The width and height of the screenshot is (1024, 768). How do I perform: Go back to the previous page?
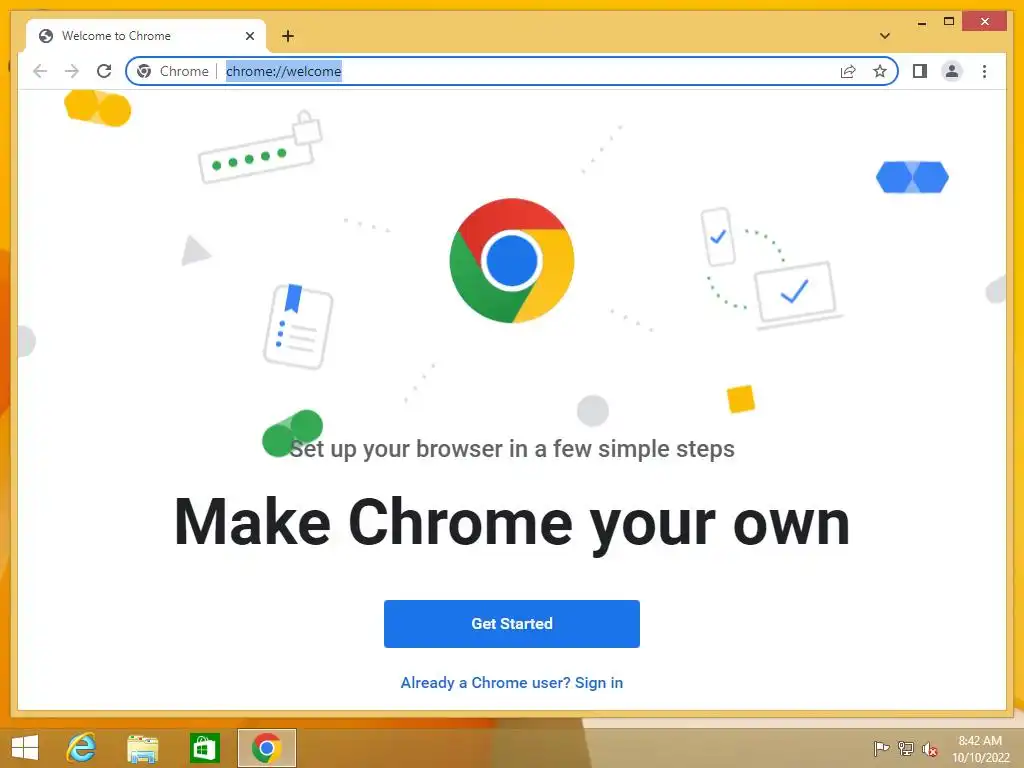click(x=40, y=71)
